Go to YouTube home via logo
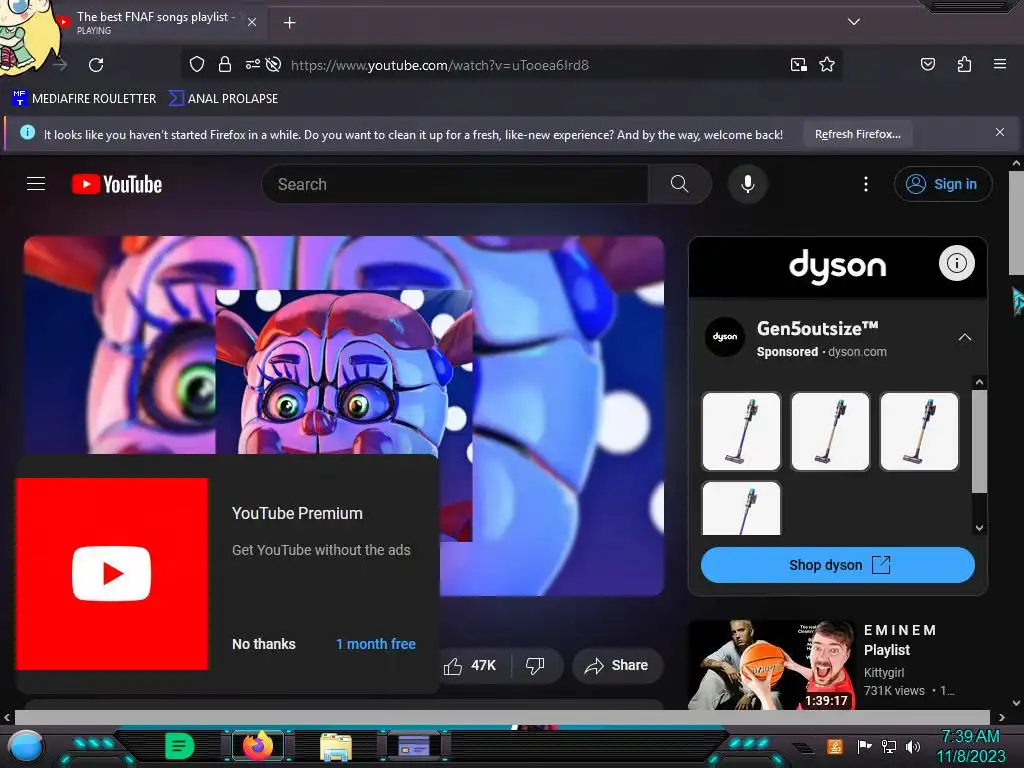This screenshot has width=1024, height=768. (117, 184)
